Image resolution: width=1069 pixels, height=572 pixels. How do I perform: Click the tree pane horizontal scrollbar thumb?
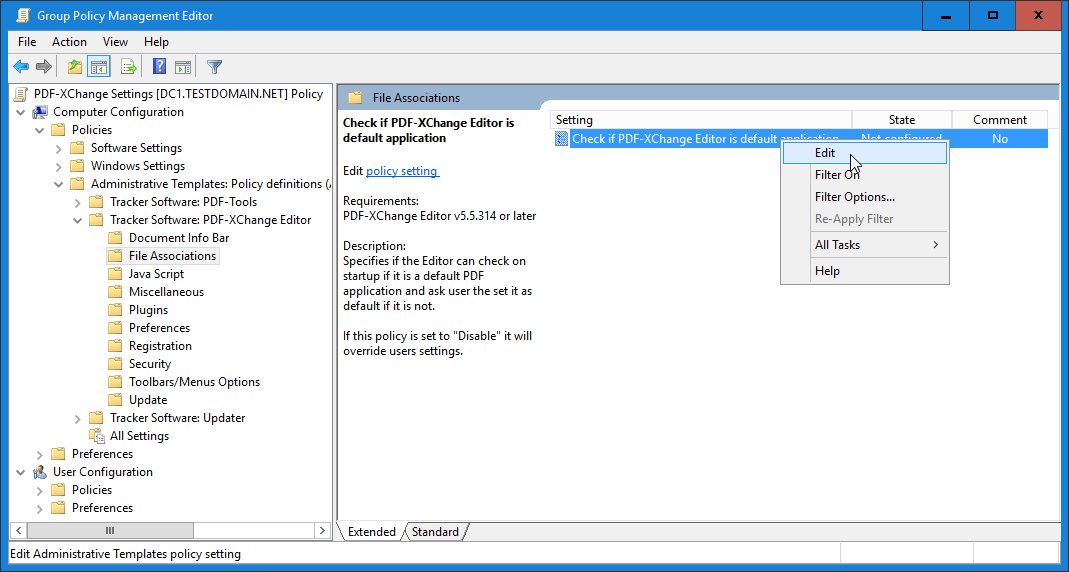[x=110, y=530]
